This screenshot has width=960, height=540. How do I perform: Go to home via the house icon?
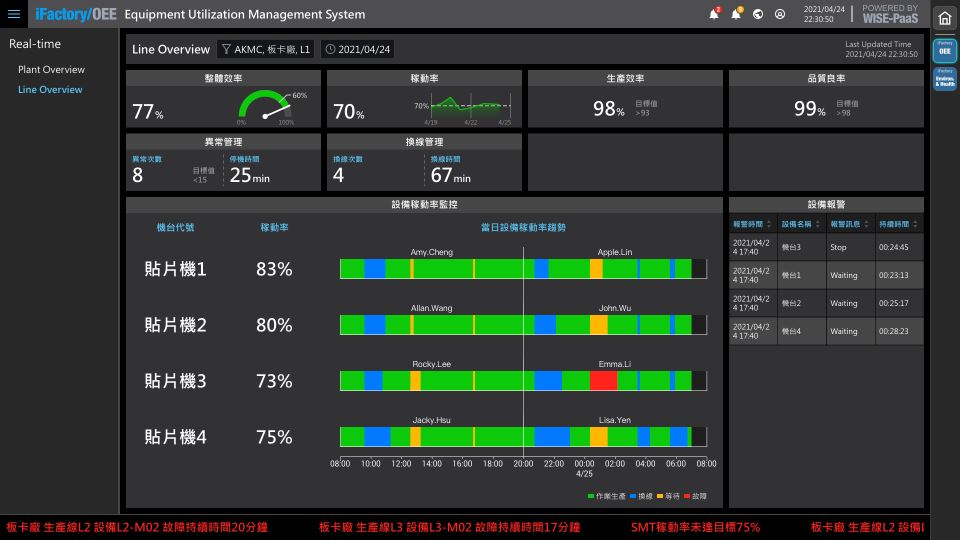[x=944, y=18]
